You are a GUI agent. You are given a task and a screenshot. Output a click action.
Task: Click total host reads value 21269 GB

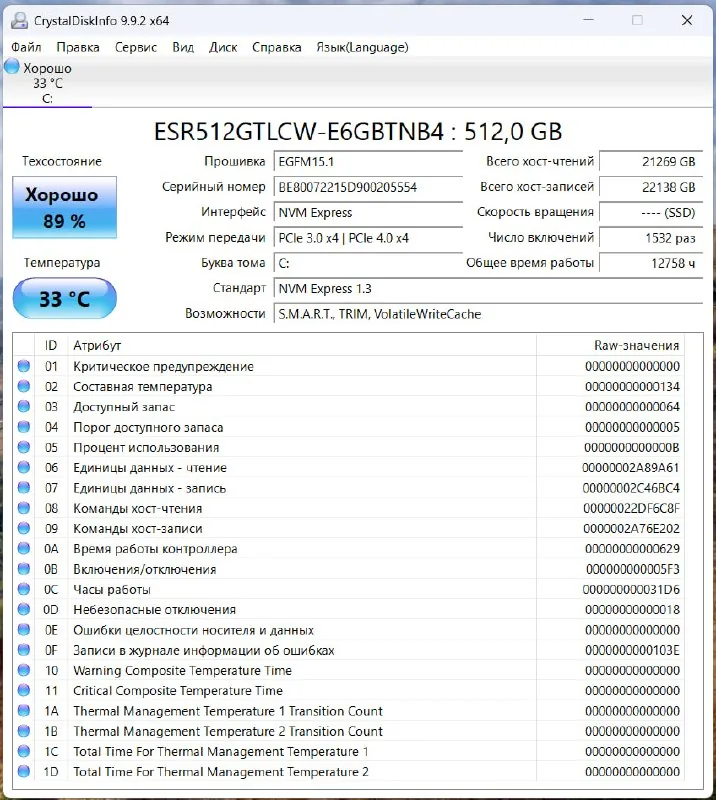pyautogui.click(x=651, y=162)
